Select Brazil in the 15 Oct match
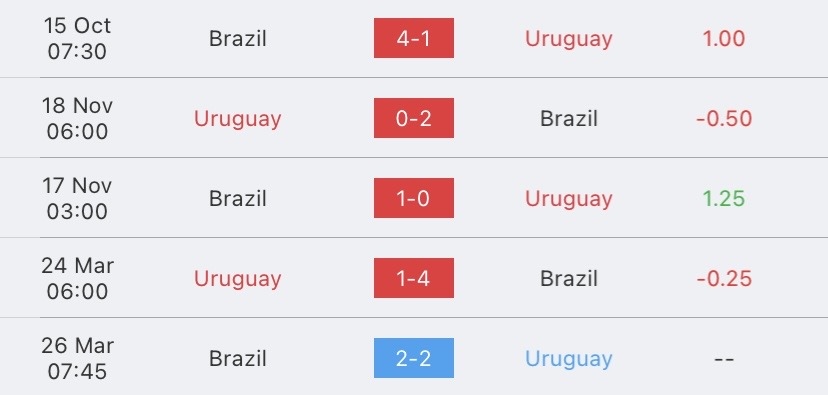The height and width of the screenshot is (395, 828). pyautogui.click(x=238, y=39)
